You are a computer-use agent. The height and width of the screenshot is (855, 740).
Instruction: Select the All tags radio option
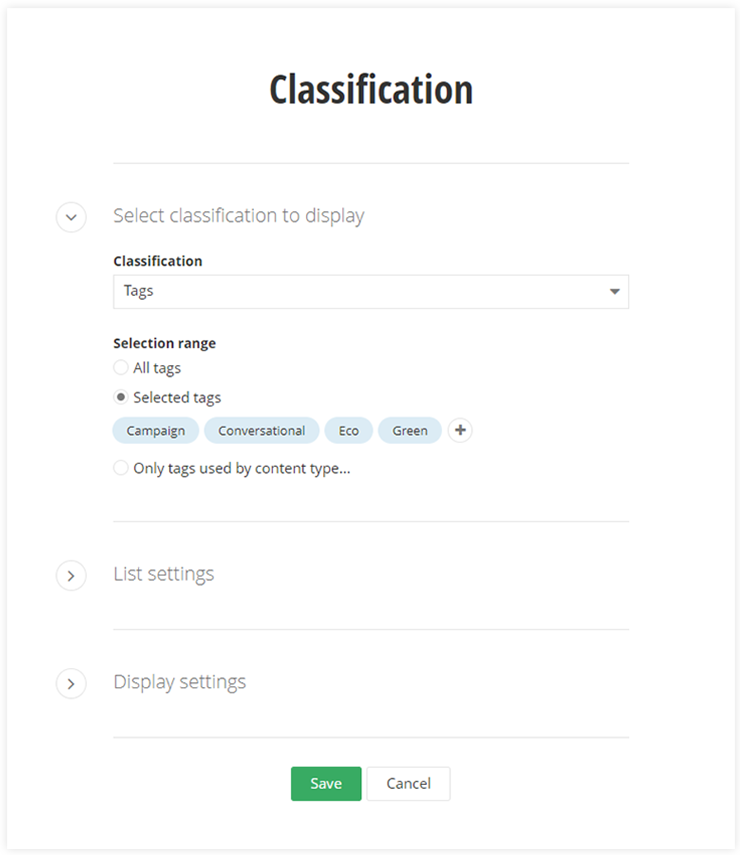coord(121,368)
